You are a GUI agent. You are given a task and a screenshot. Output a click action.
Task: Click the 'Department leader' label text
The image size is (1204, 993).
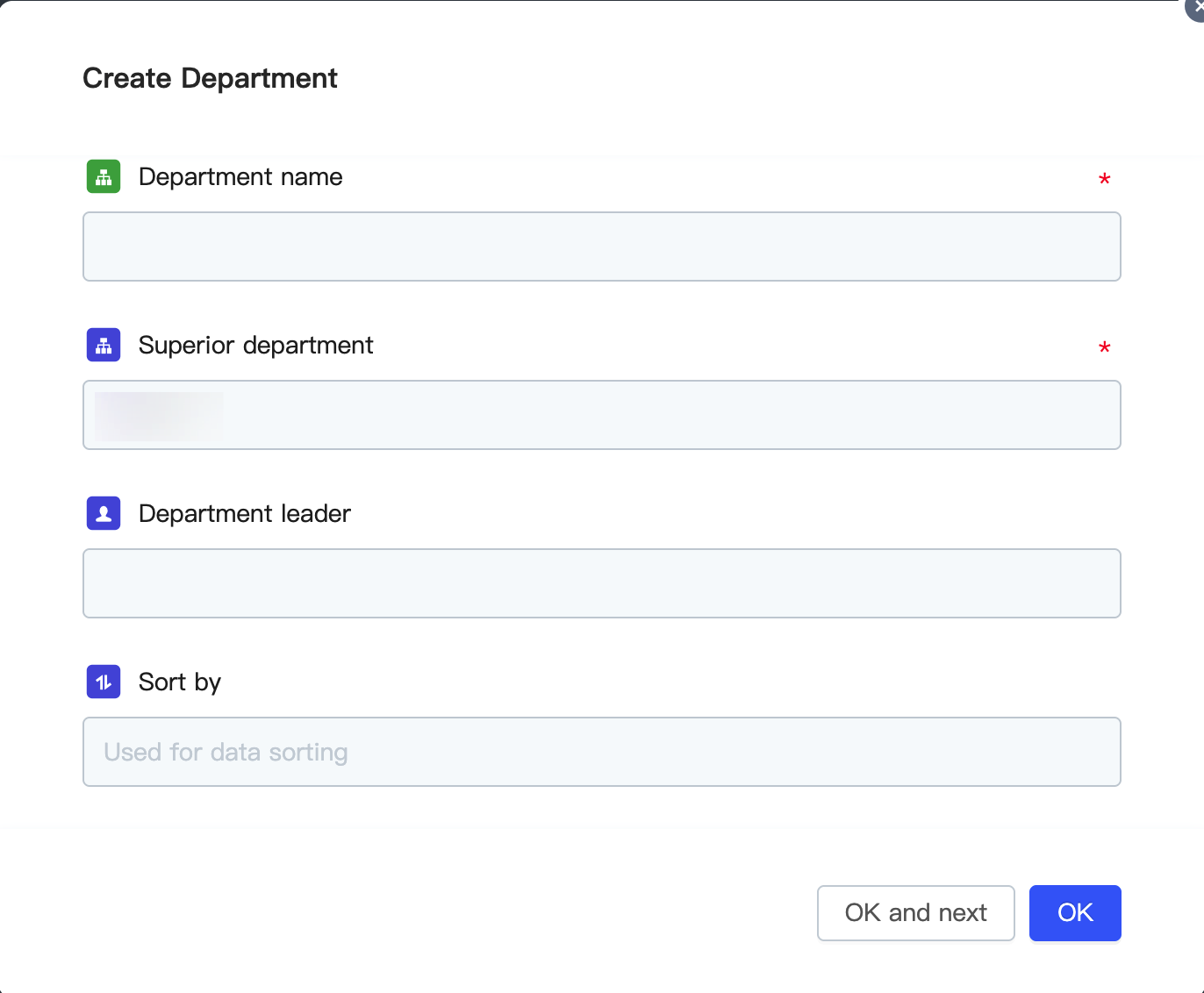[244, 514]
